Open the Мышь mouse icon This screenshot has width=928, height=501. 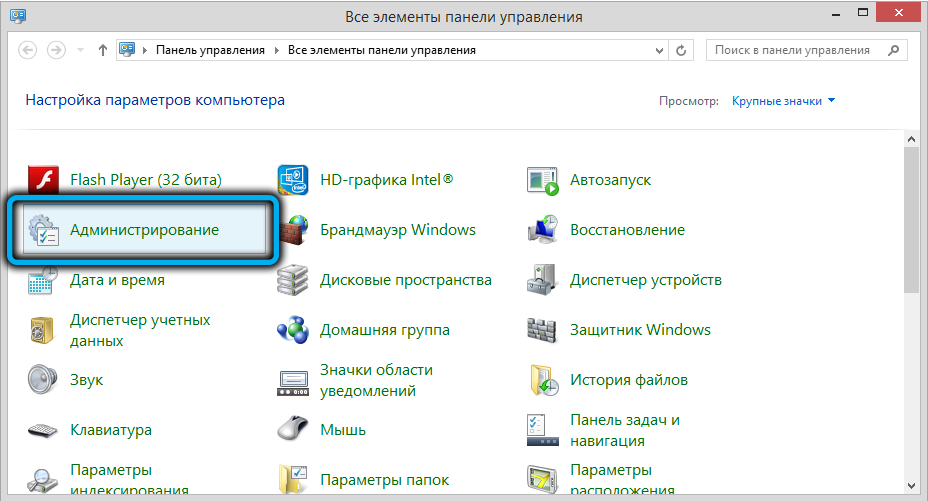[293, 430]
